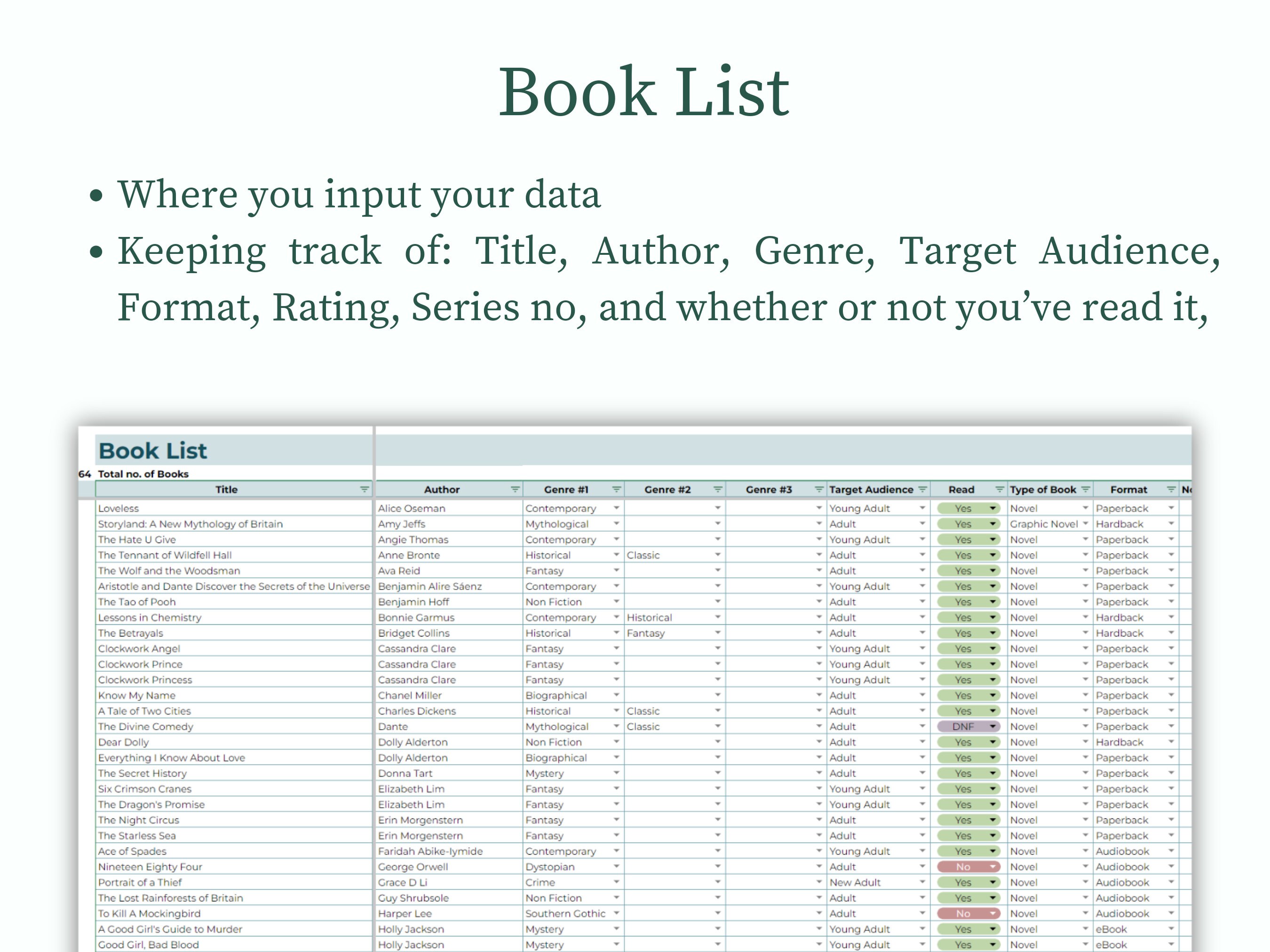The width and height of the screenshot is (1270, 952).
Task: Filter the Target Audience column
Action: pyautogui.click(x=923, y=489)
